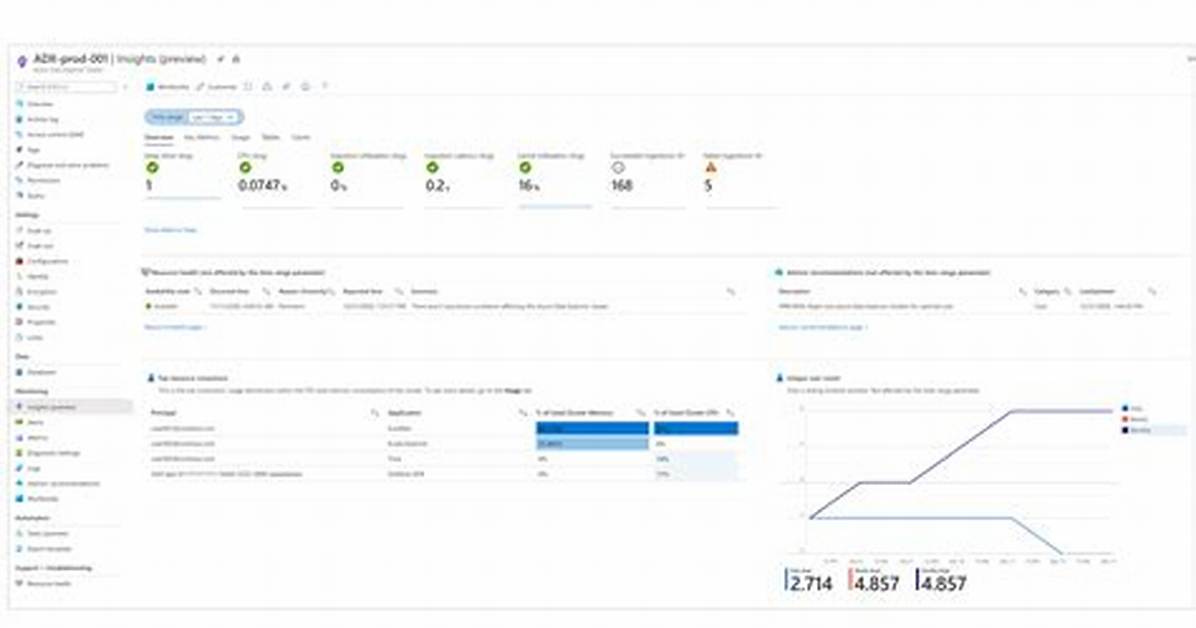
Task: Click the Workbooks toolbar button
Action: coord(168,87)
